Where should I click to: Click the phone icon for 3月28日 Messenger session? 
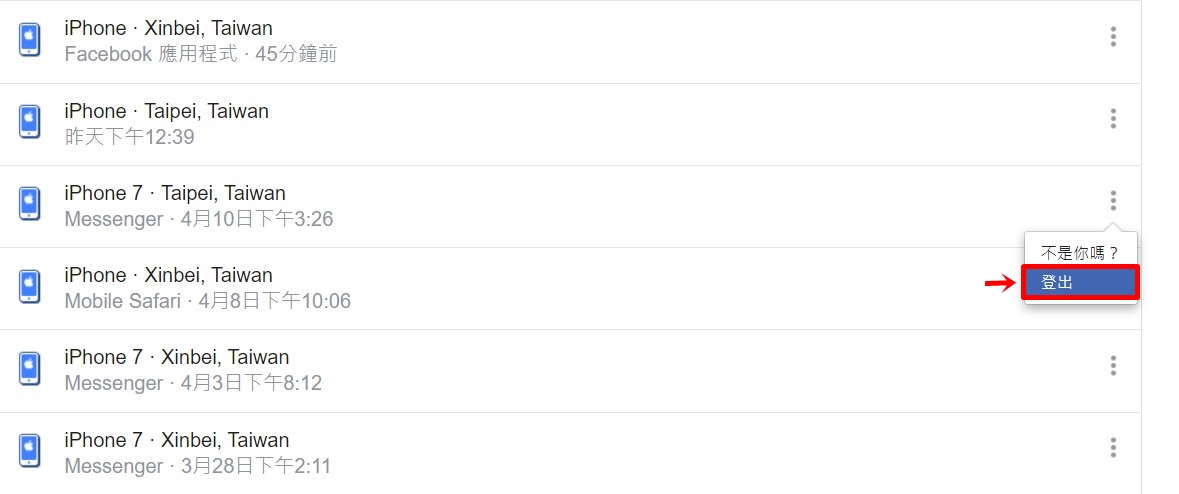click(29, 451)
